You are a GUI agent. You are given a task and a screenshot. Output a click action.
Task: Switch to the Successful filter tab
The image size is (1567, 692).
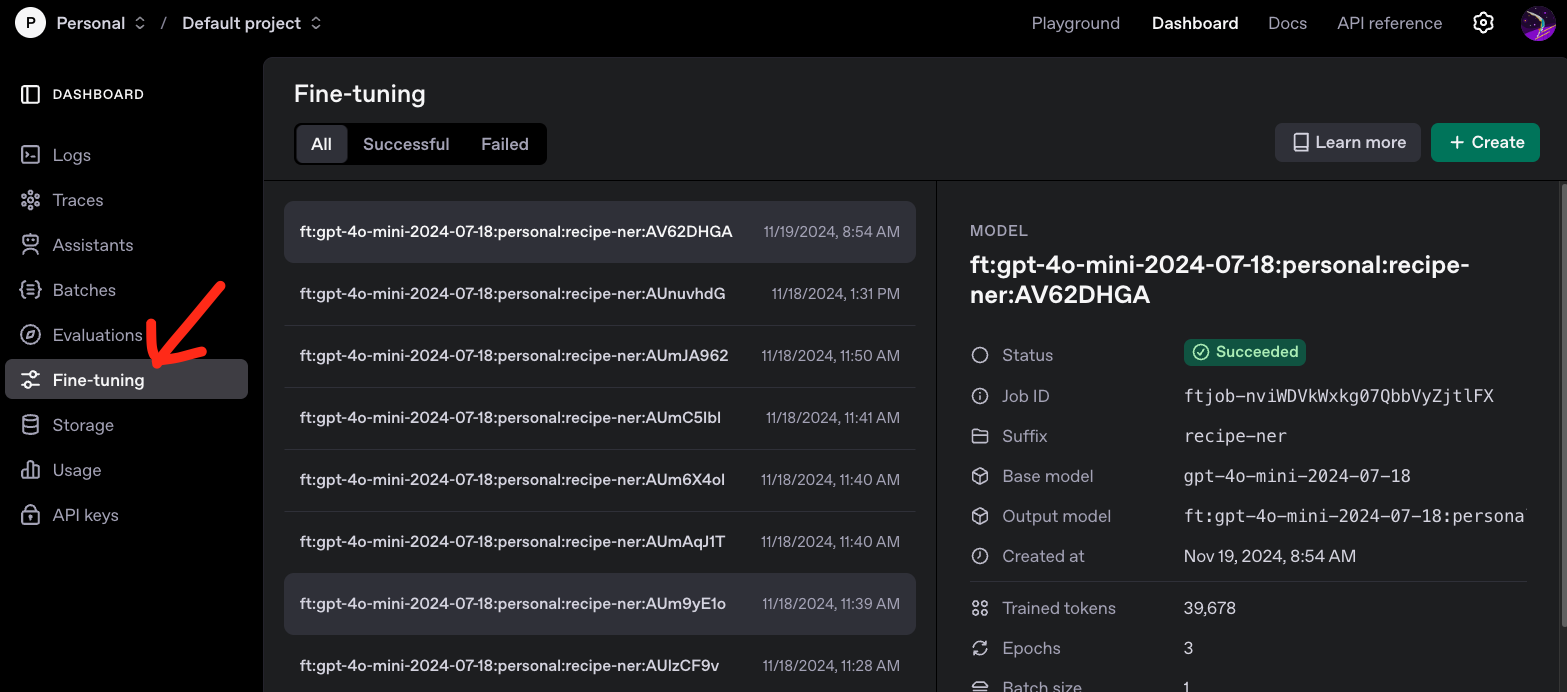(x=406, y=144)
